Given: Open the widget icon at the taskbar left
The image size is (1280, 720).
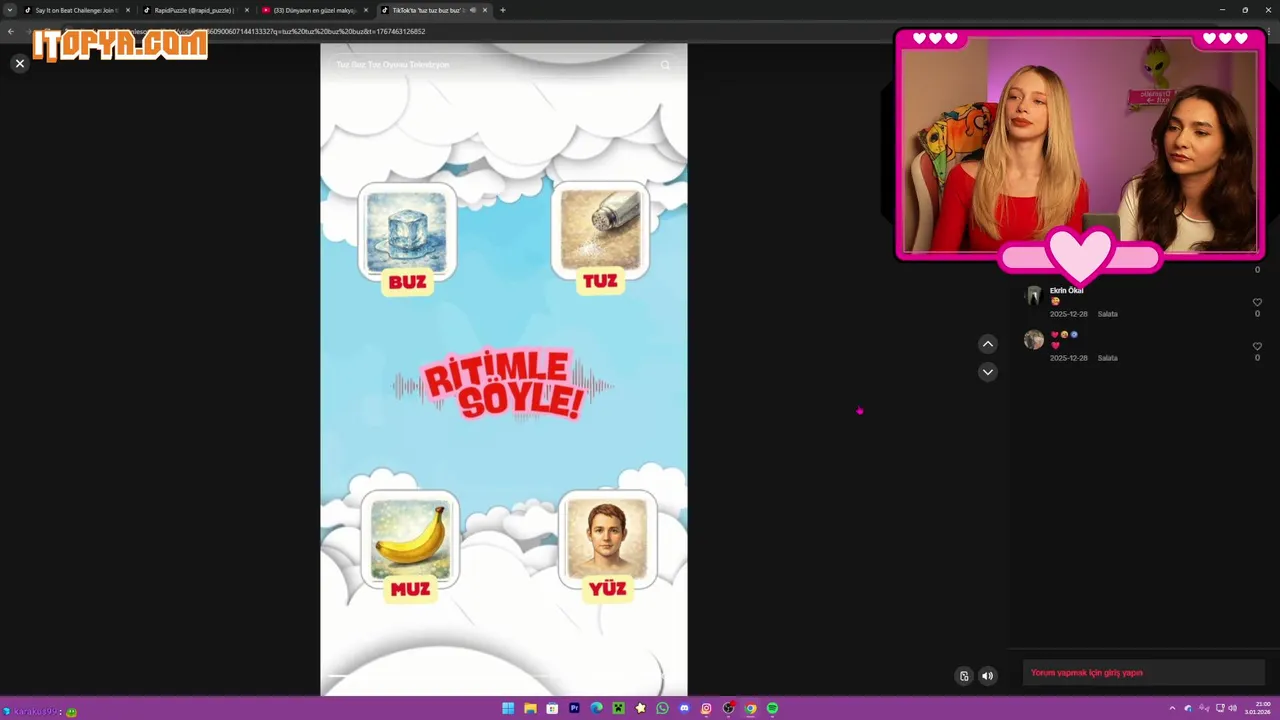Looking at the screenshot, I should click(x=7, y=712).
